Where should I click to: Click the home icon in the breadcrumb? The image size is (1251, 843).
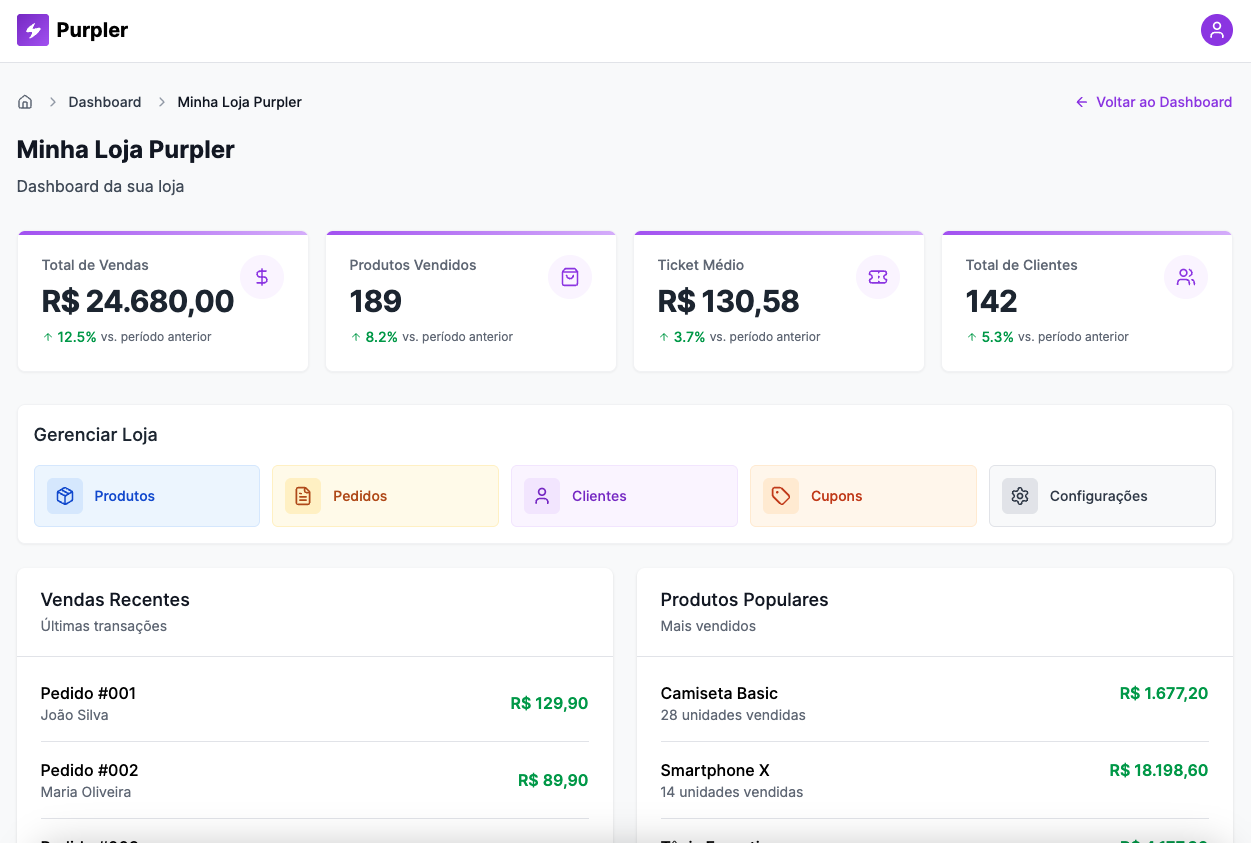pos(25,101)
